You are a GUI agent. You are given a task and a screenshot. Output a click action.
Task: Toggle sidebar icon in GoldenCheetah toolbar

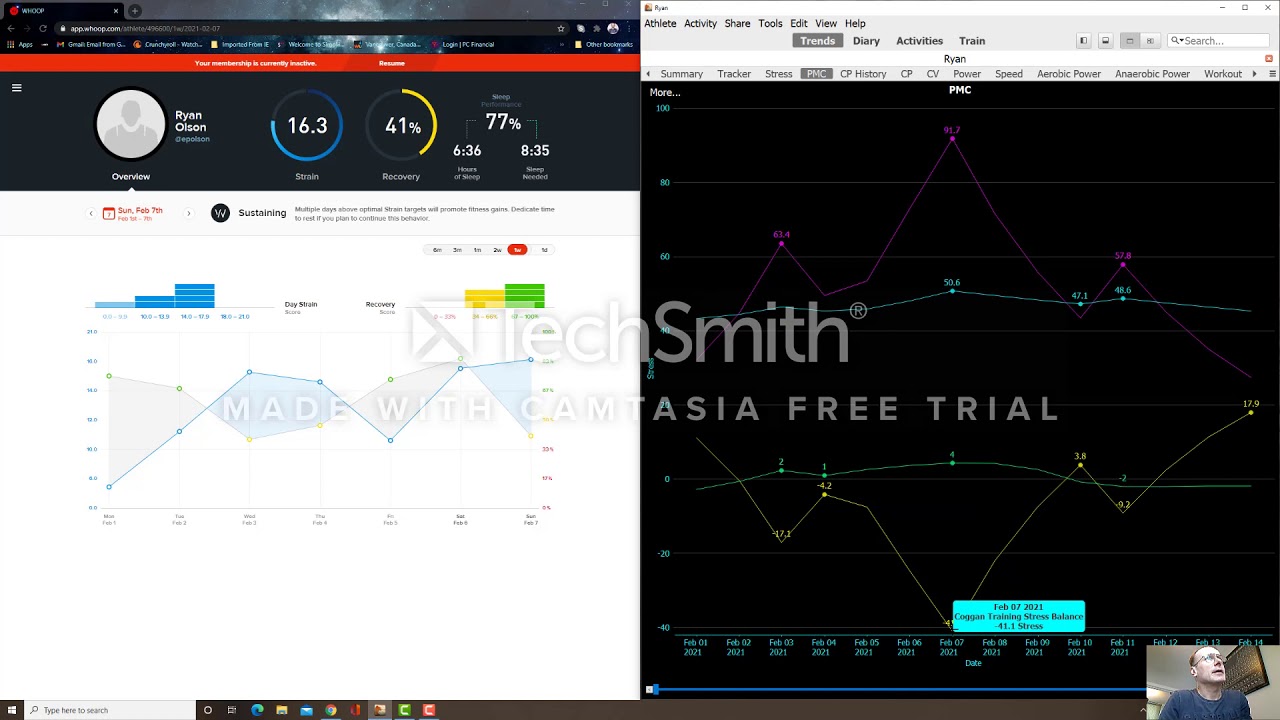tap(1083, 41)
